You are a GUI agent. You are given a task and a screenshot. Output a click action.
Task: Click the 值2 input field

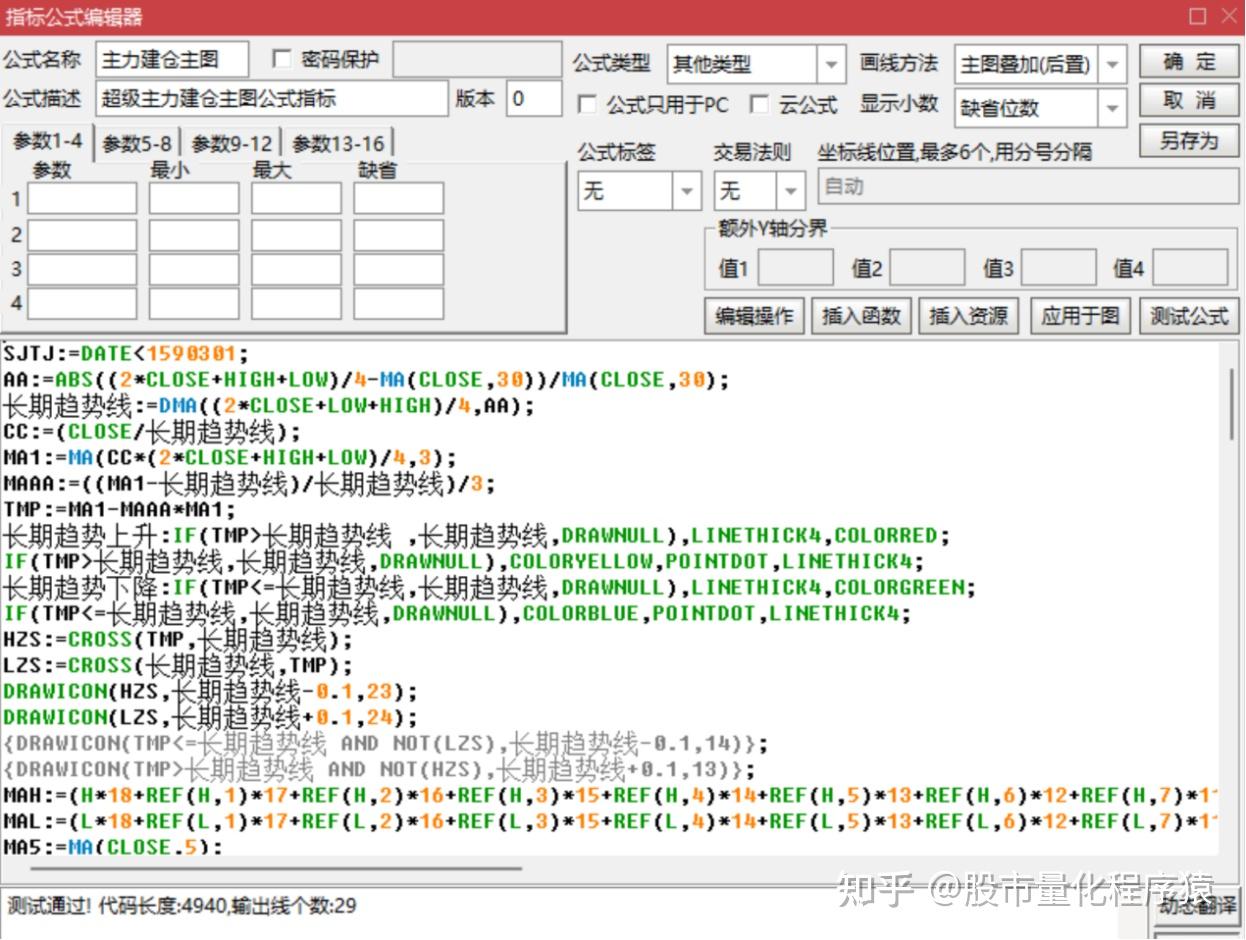click(x=927, y=268)
